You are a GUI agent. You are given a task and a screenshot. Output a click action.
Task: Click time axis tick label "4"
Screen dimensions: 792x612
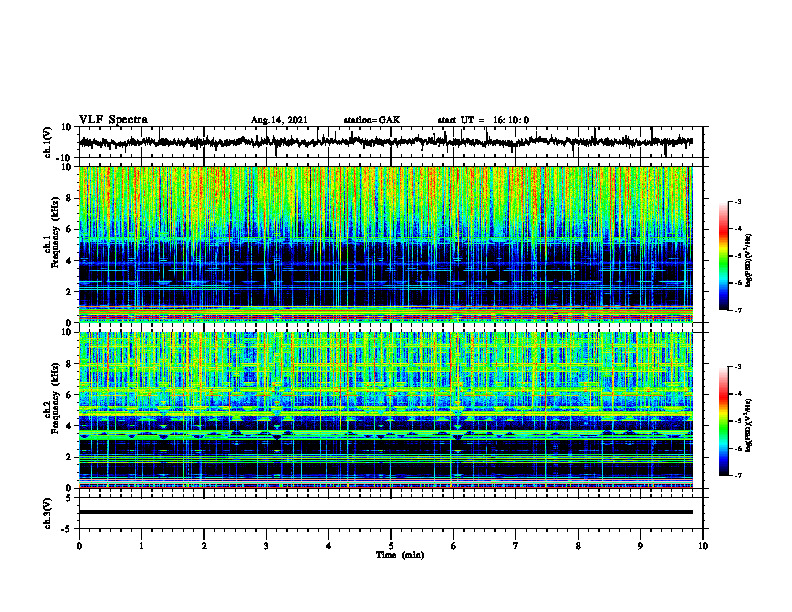(329, 546)
